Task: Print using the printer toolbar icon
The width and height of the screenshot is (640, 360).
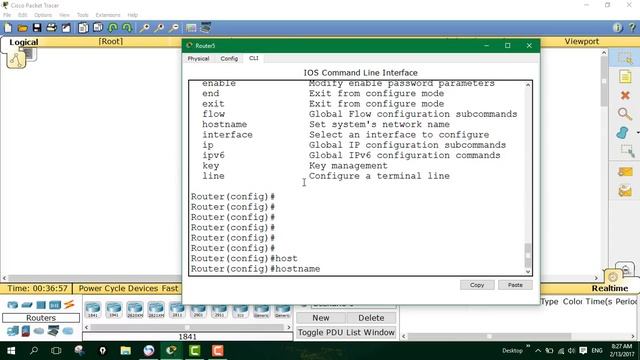Action: [x=51, y=28]
